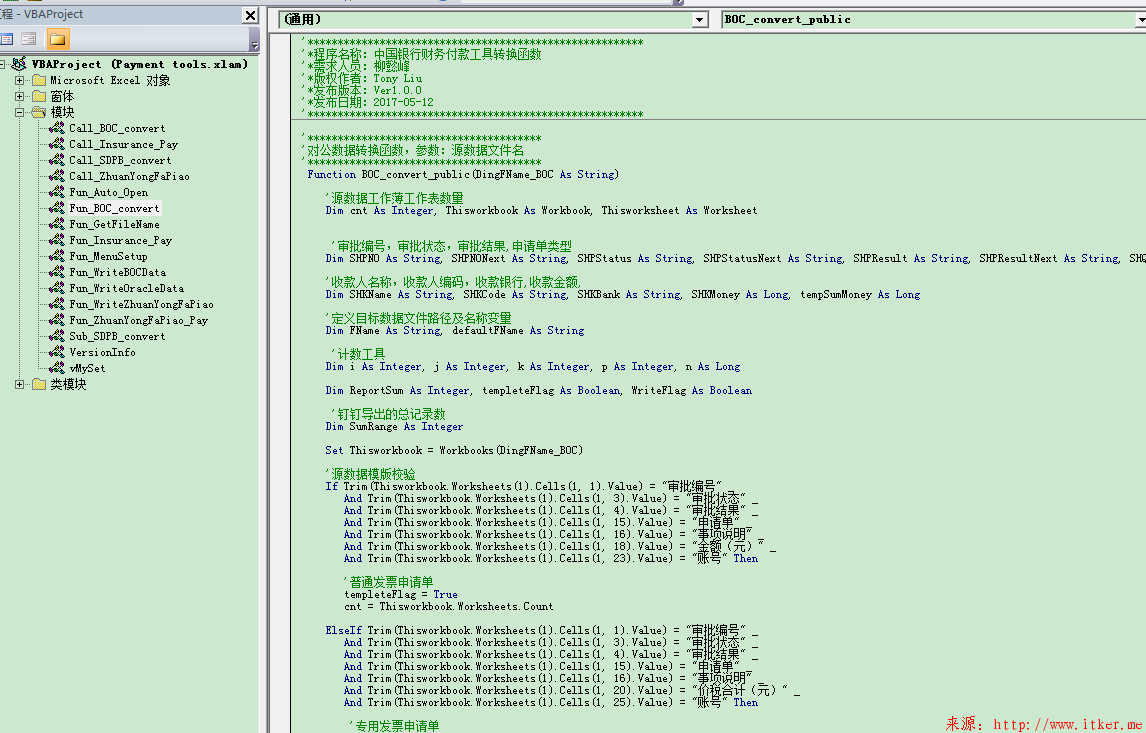Click the Call_BOC_convert module icon
The width and height of the screenshot is (1146, 733).
pos(56,128)
